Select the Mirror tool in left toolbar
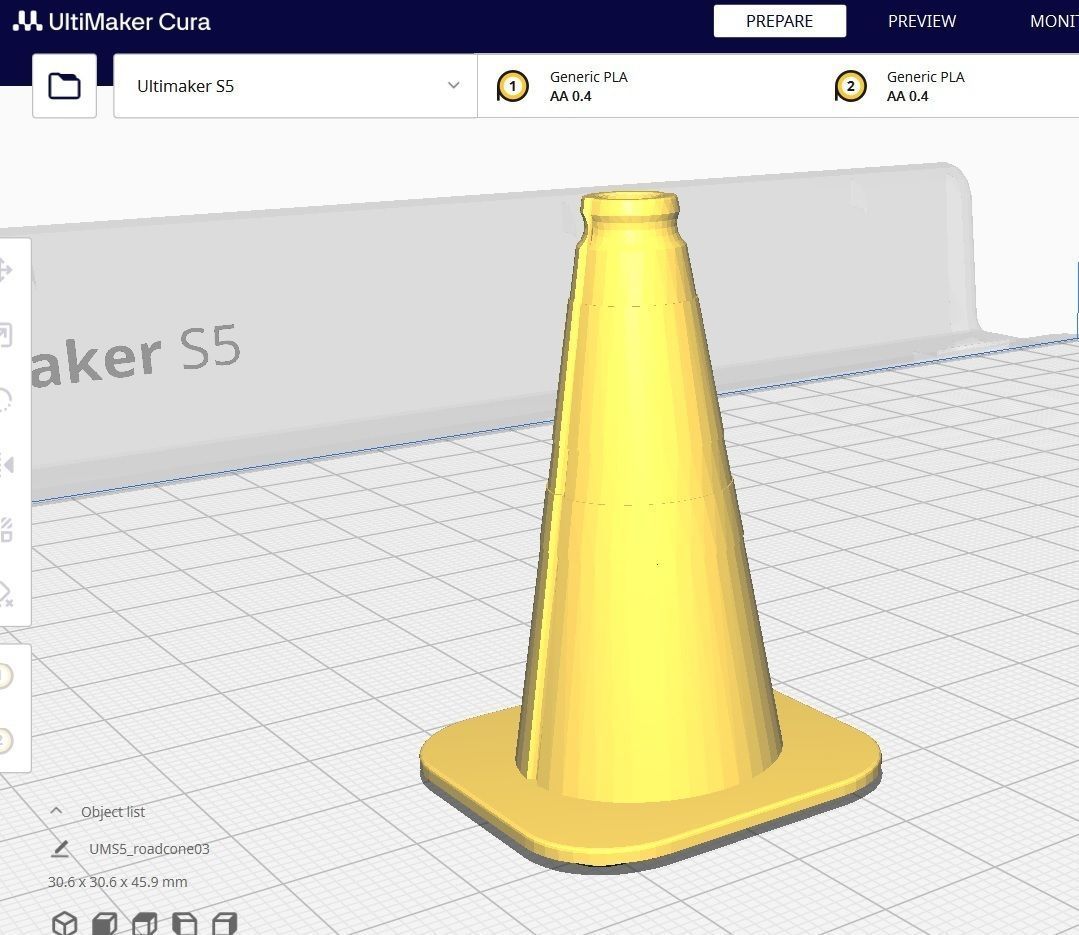Viewport: 1079px width, 935px height. [x=6, y=464]
